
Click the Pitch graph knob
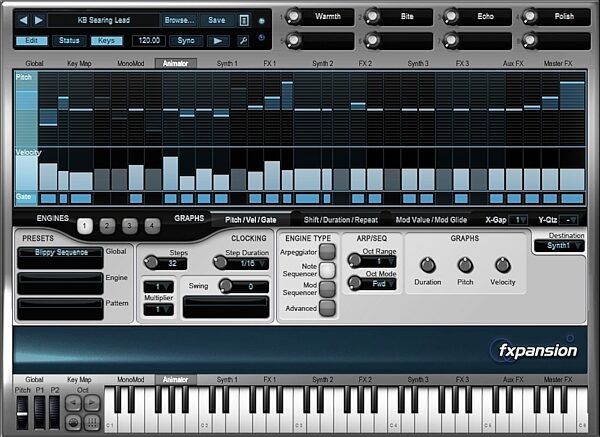[465, 265]
